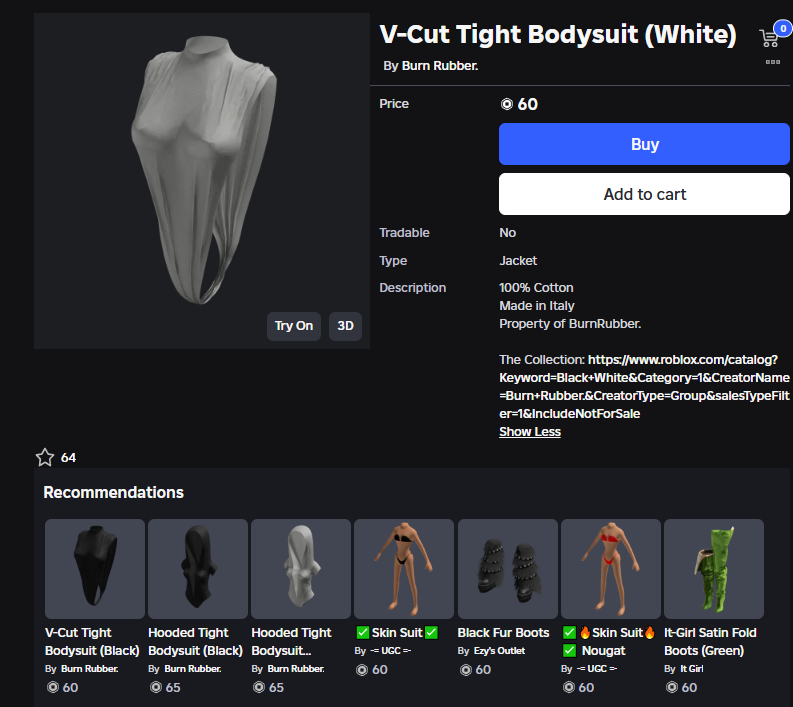Screen dimensions: 793x707
Task: Open Ezy's Outlet creator link
Action: coord(499,651)
